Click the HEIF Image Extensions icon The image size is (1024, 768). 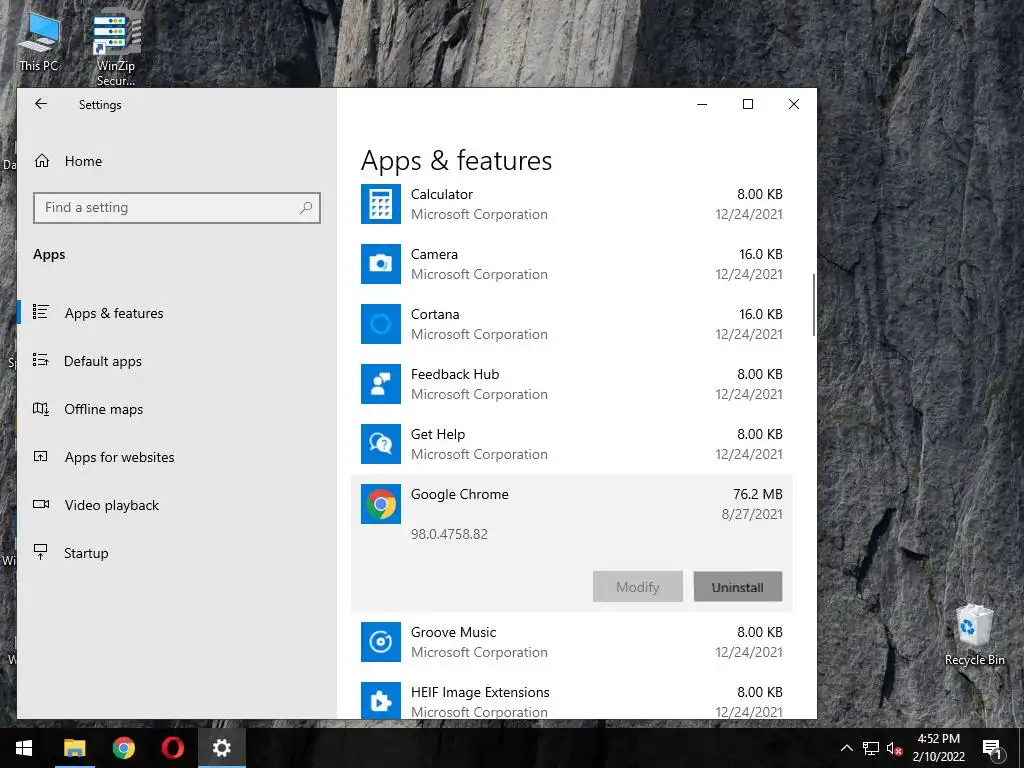(x=381, y=700)
